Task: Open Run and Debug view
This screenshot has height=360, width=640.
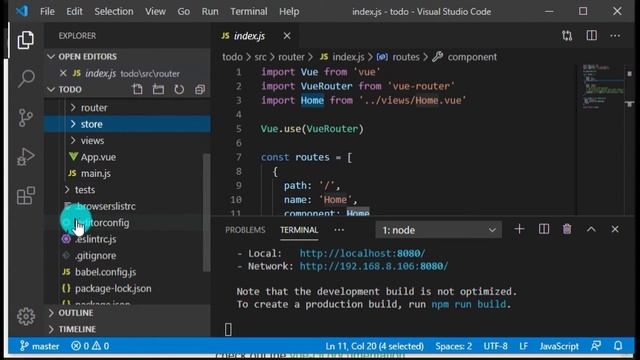Action: click(25, 157)
